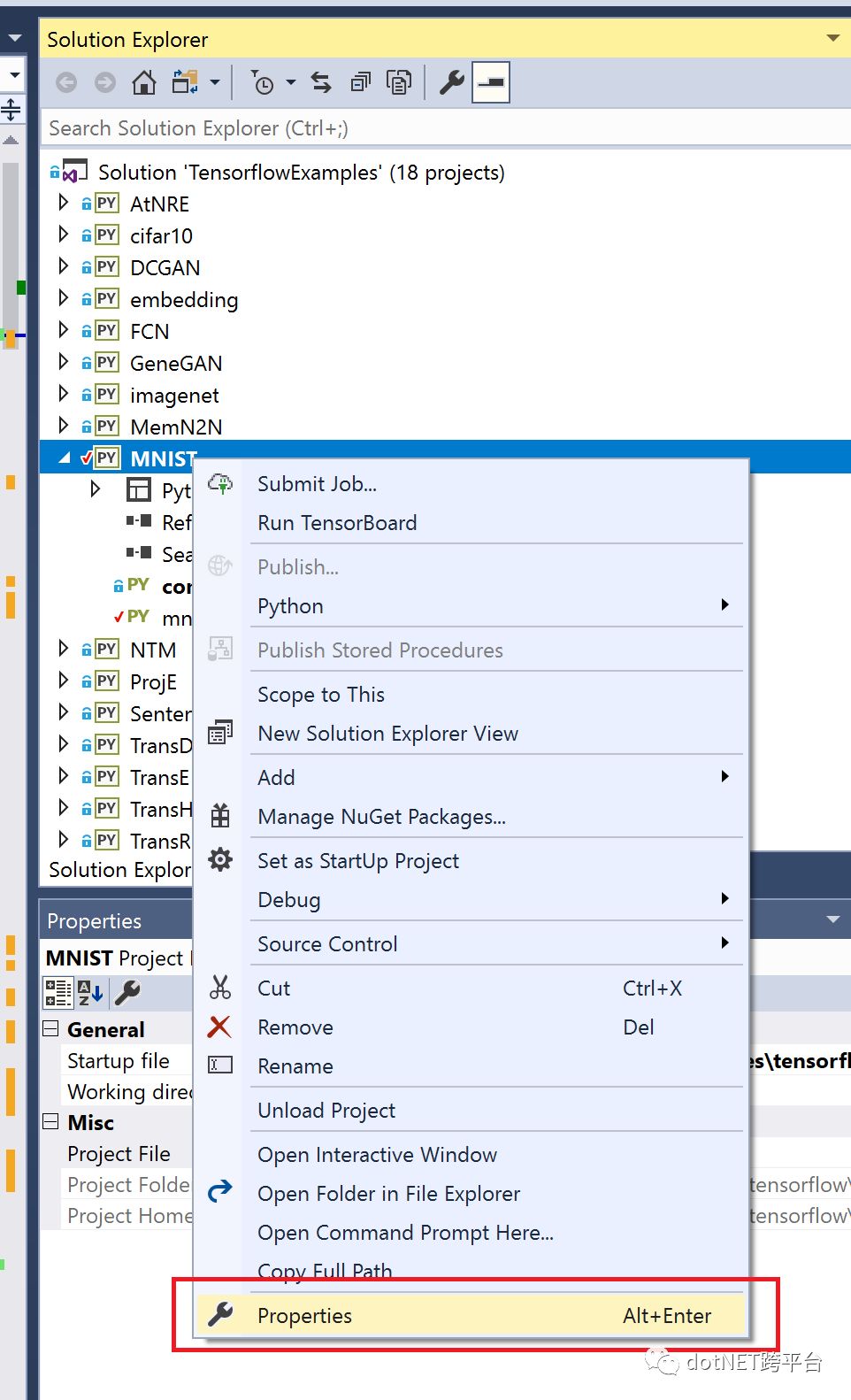Choose Open Folder in File Explorer
Image resolution: width=851 pixels, height=1400 pixels.
point(471,1194)
